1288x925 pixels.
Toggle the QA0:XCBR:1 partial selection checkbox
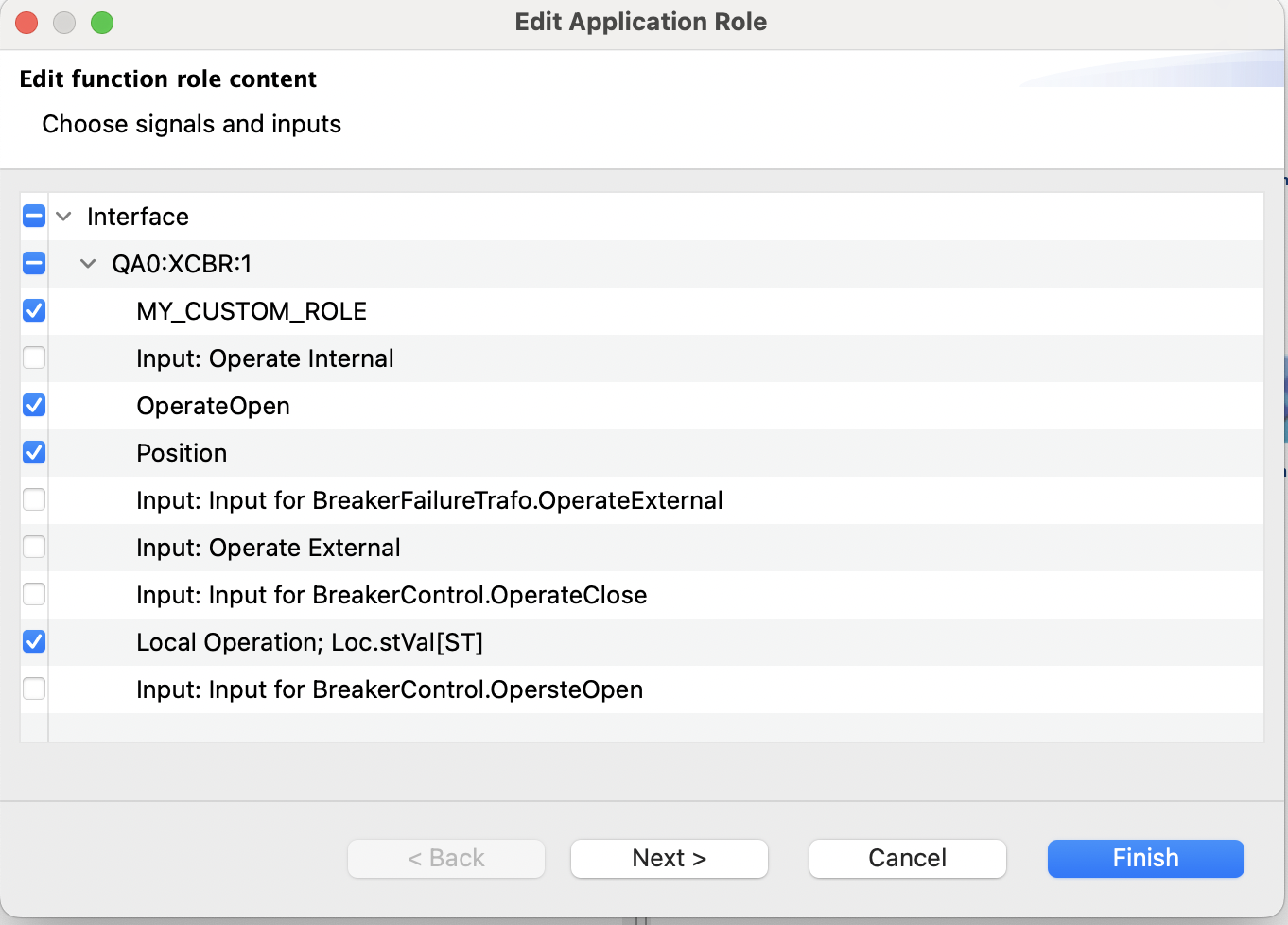33,264
